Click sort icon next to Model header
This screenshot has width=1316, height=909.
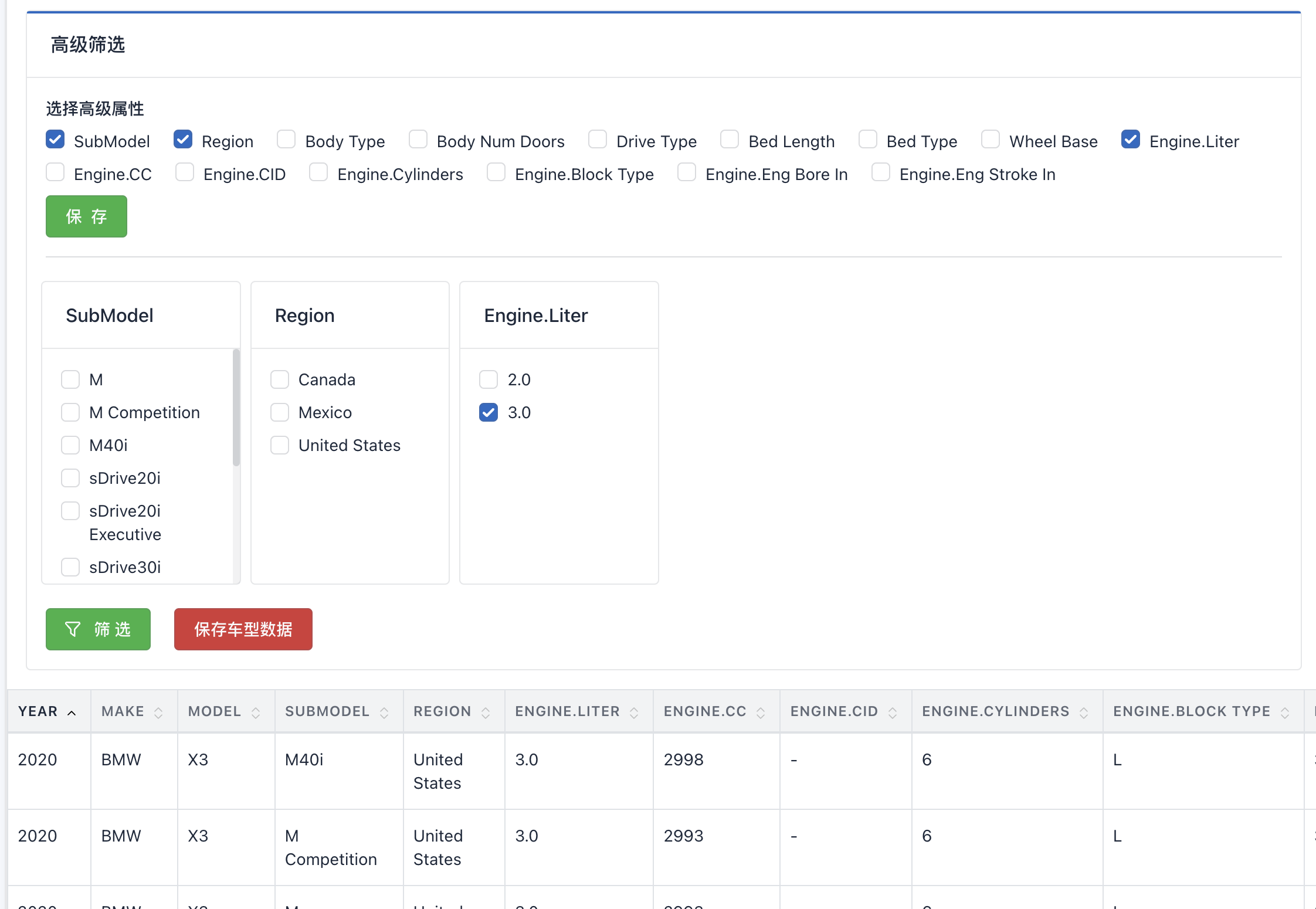[256, 713]
